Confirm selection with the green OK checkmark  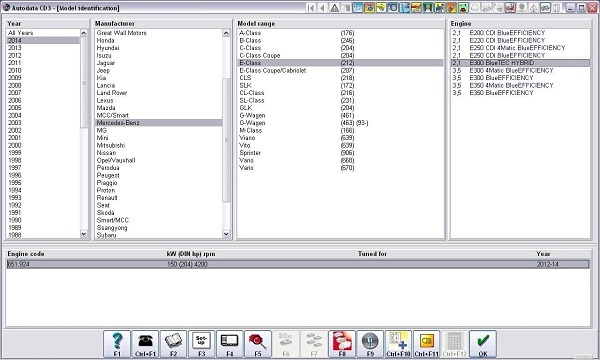[483, 344]
